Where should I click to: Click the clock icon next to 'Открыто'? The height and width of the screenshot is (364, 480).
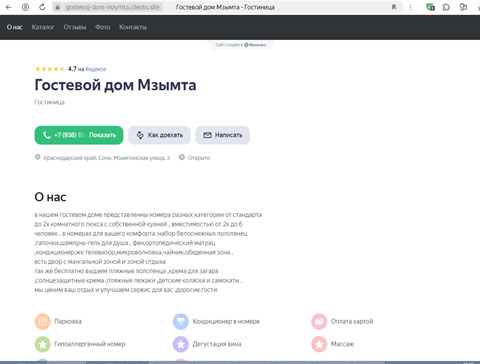[x=182, y=157]
